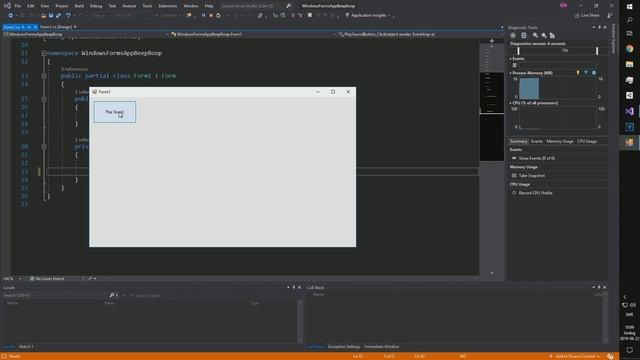The height and width of the screenshot is (360, 640).
Task: Switch to the Immediate Window tab
Action: click(382, 347)
